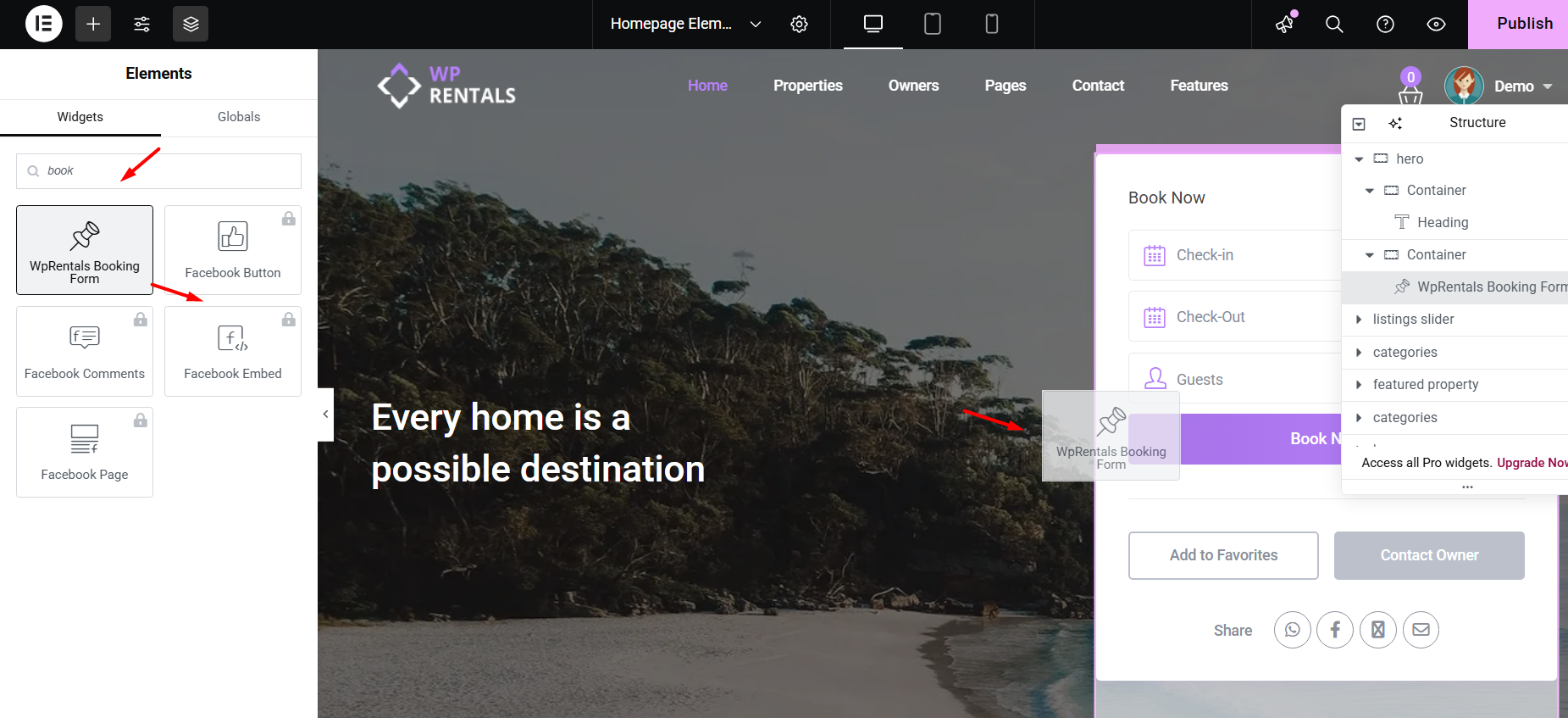This screenshot has height=718, width=1568.
Task: Expand the featured property section
Action: click(x=1359, y=385)
